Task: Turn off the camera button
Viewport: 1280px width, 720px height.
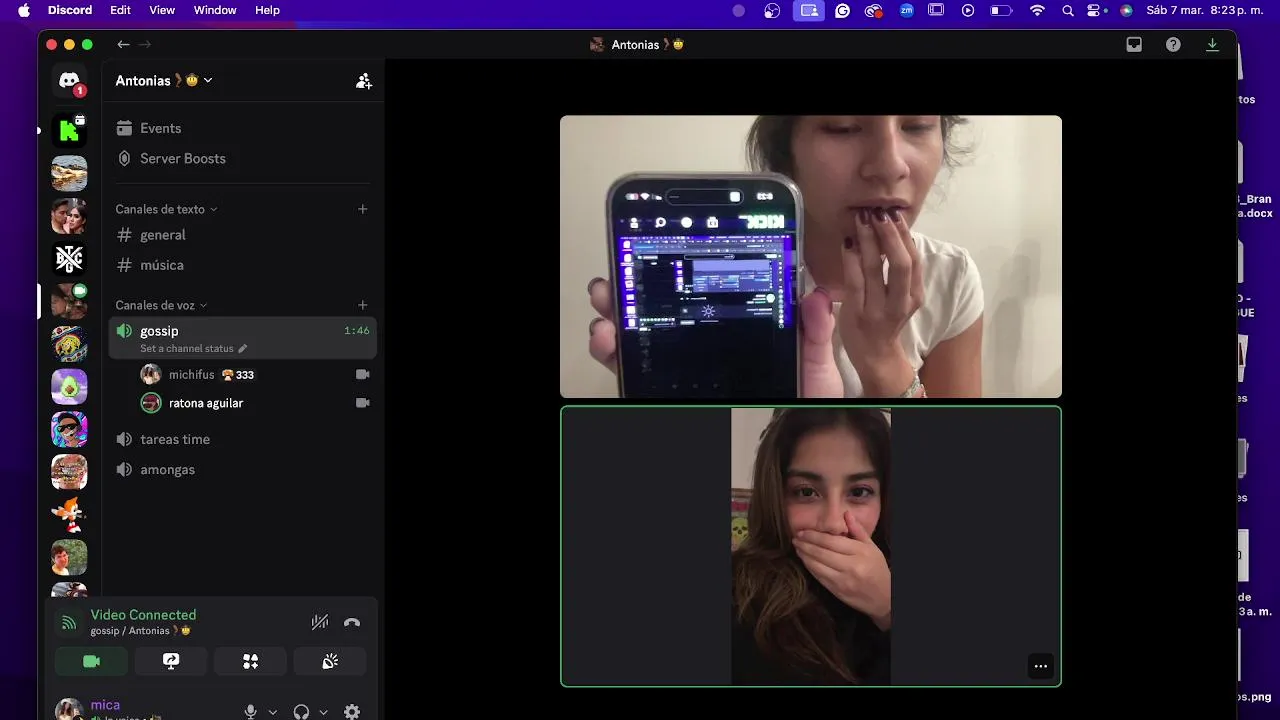Action: 92,661
